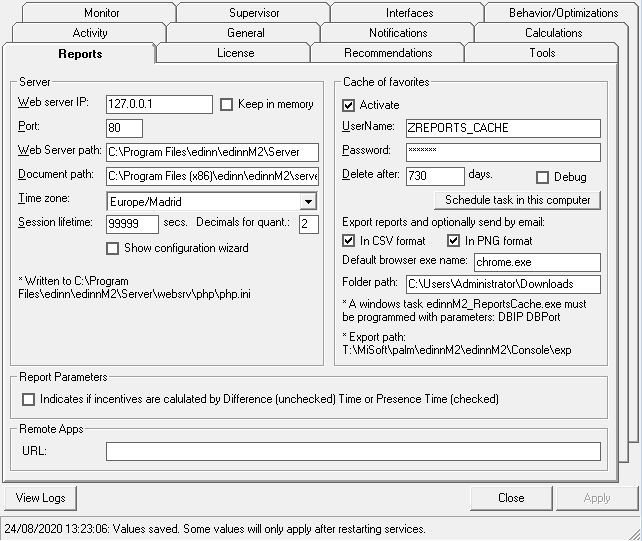642x541 pixels.
Task: Click Schedule task in this computer
Action: click(518, 200)
